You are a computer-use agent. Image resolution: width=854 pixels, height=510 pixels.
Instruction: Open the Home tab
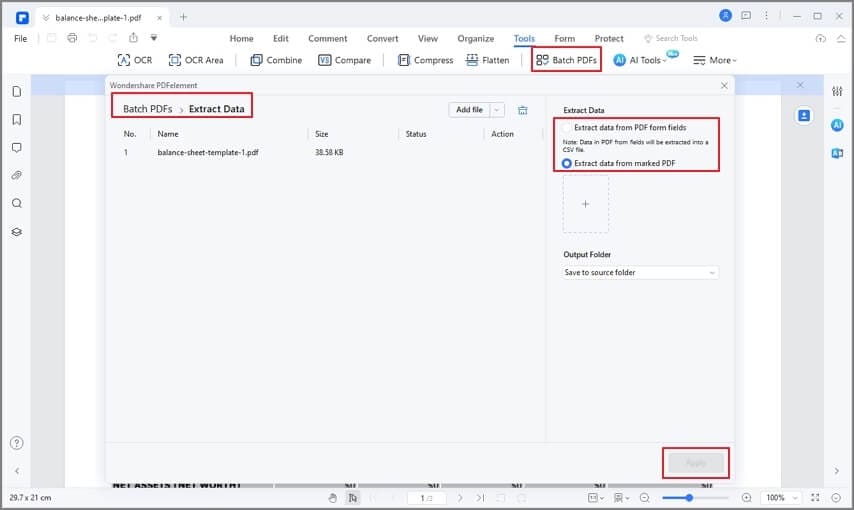241,38
